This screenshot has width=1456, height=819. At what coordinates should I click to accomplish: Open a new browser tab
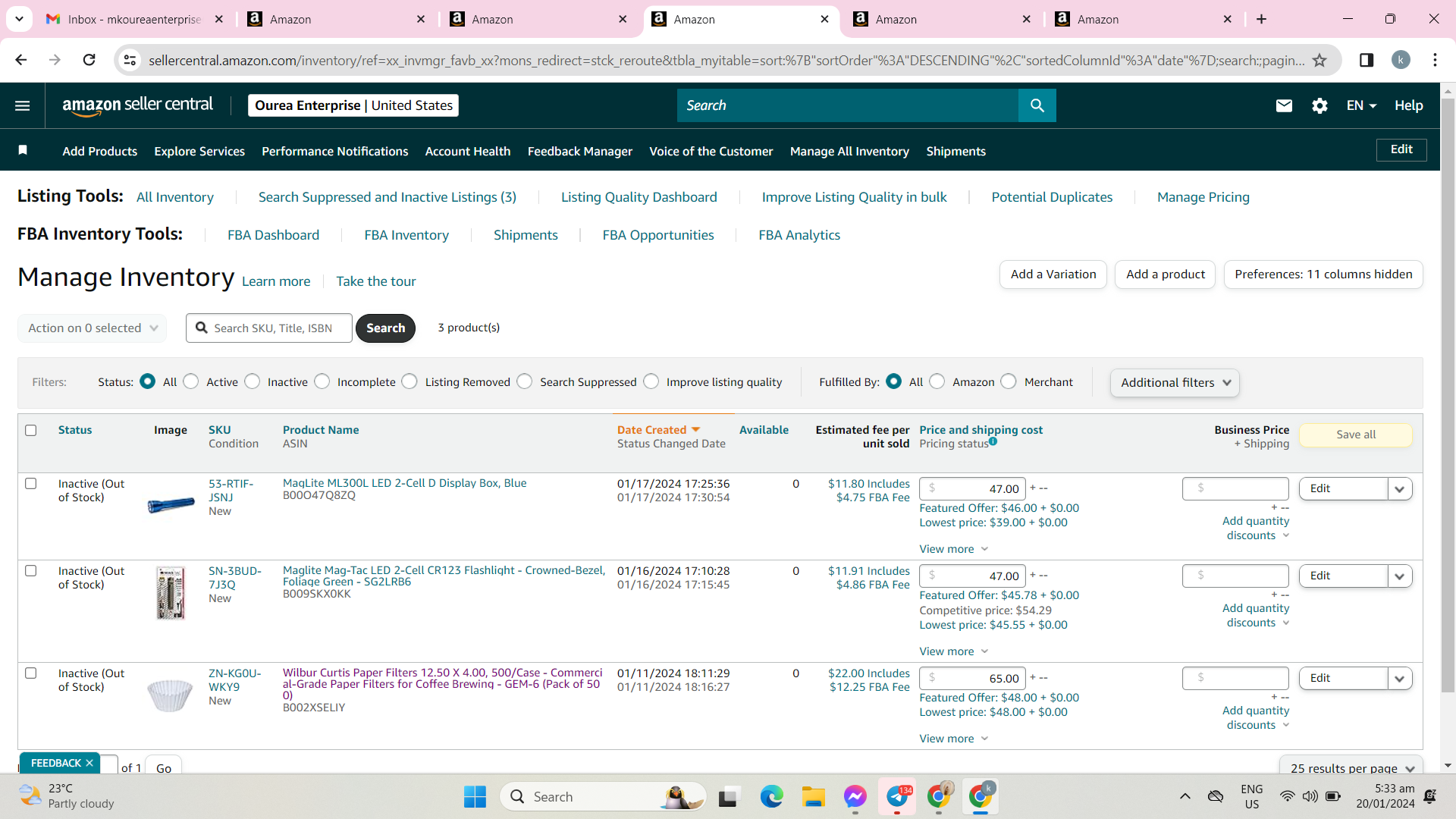1261,19
